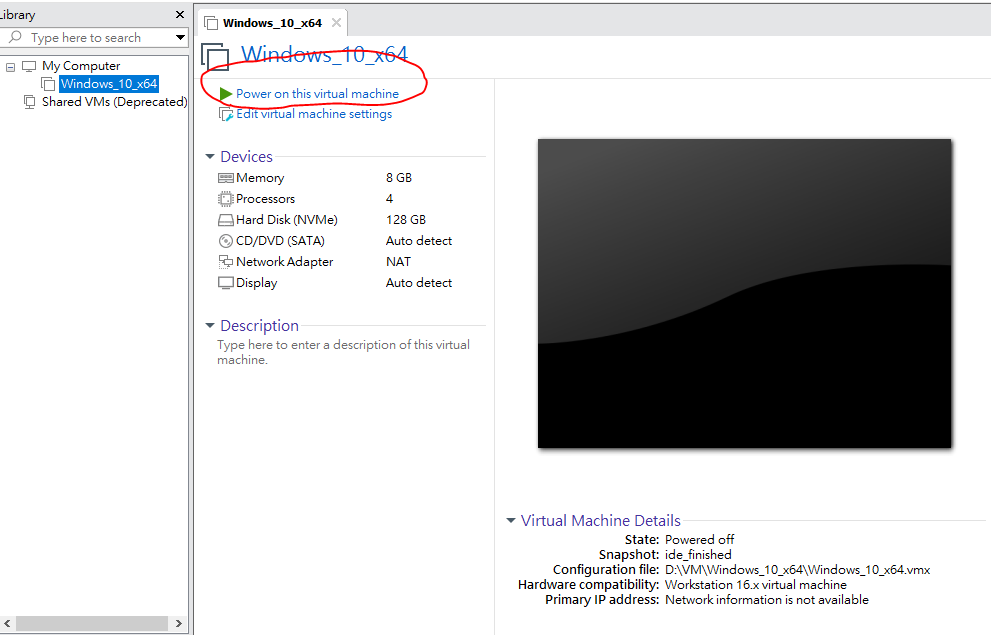Click the ide_finished snapshot name
Screen dimensions: 991x635
(698, 555)
